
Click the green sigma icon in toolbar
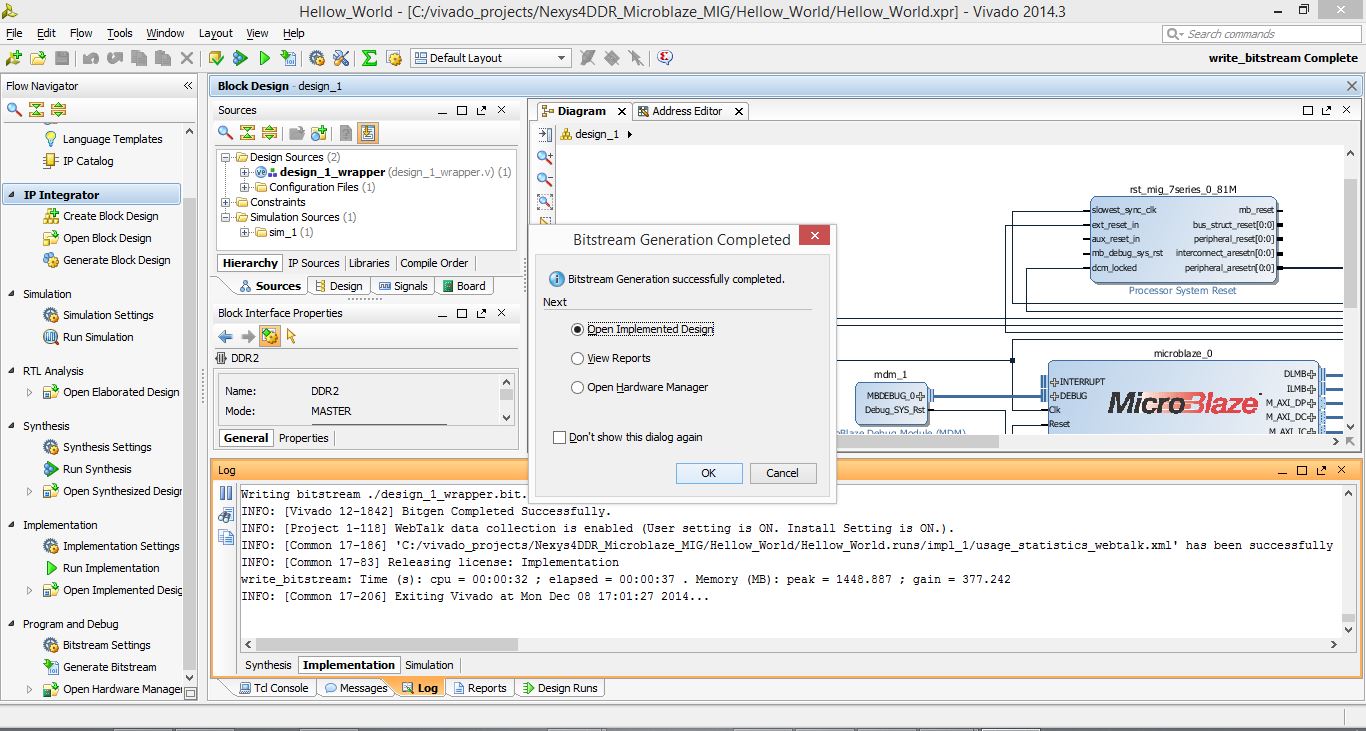369,58
